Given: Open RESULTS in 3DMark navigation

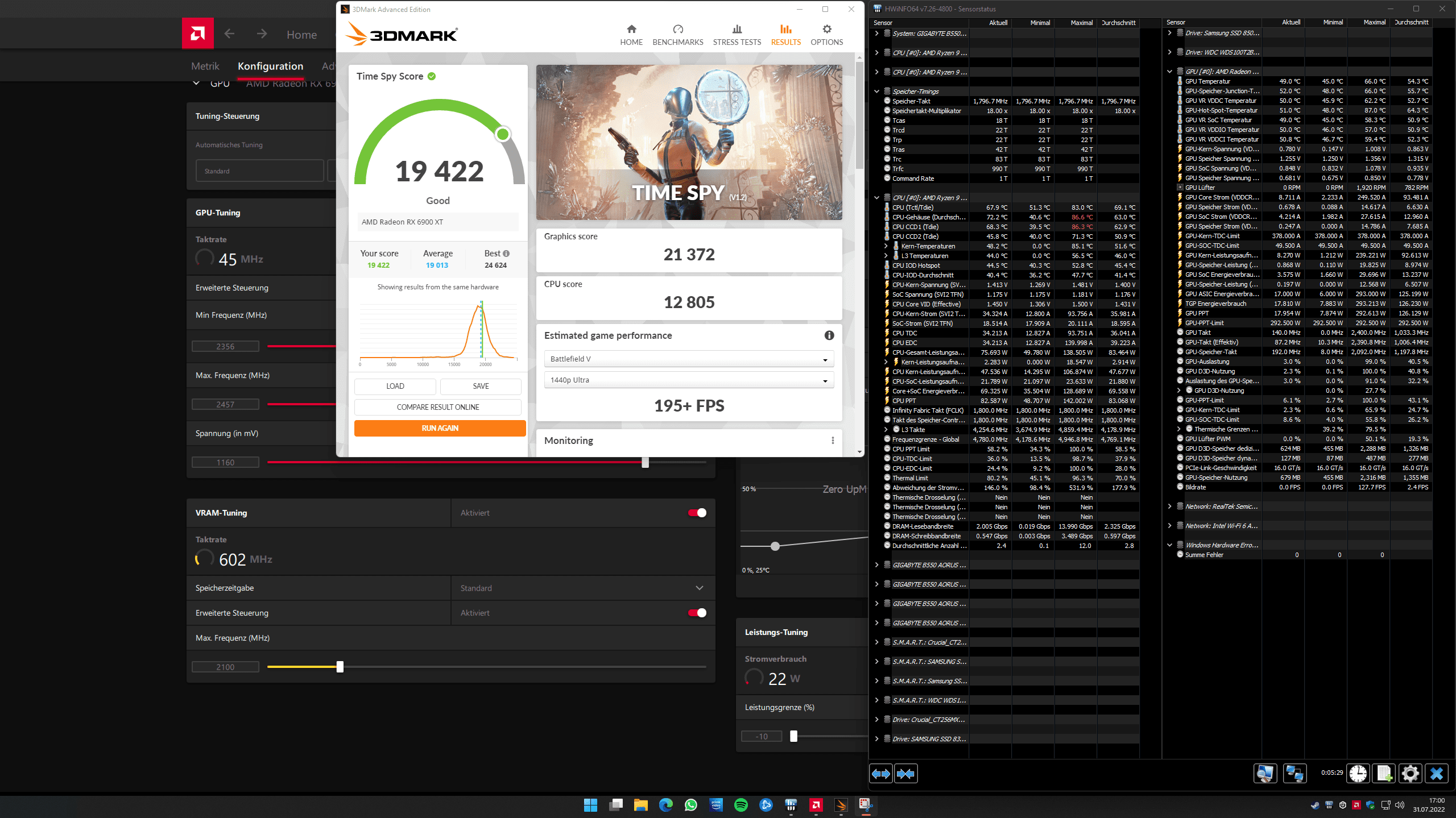Looking at the screenshot, I should (785, 35).
